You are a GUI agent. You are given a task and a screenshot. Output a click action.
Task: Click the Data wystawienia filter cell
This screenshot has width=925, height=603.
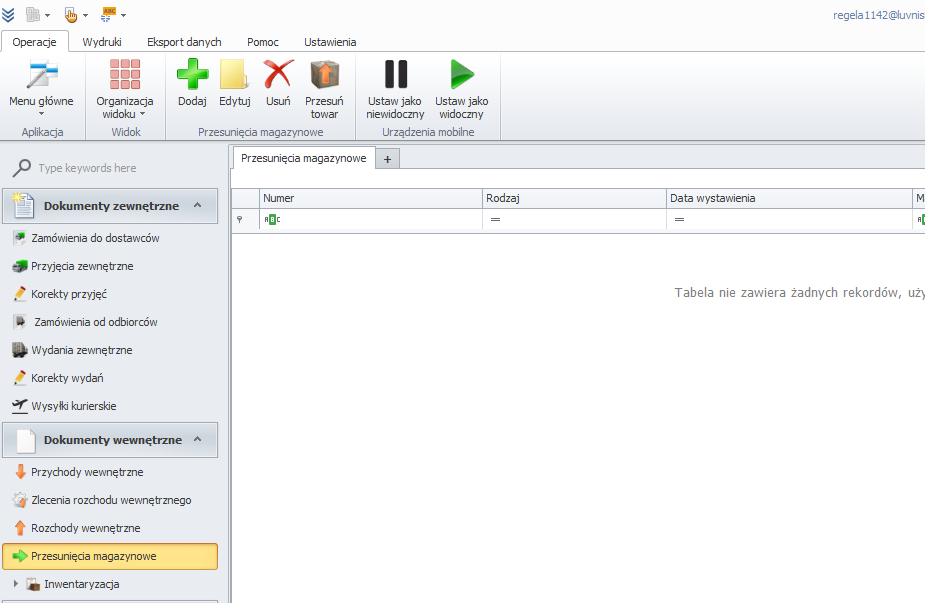[x=789, y=219]
